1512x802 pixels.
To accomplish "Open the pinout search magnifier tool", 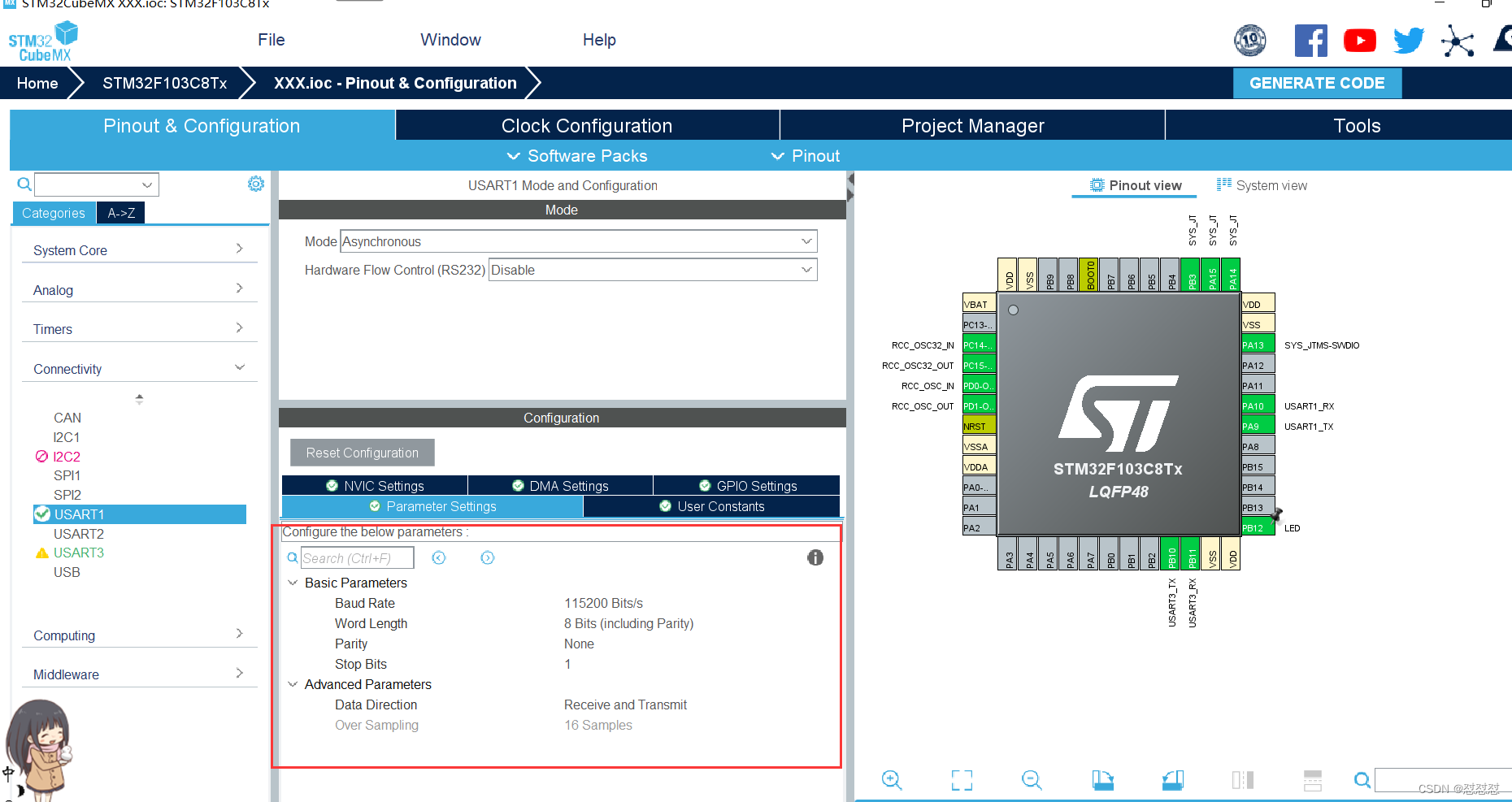I will coord(1362,780).
